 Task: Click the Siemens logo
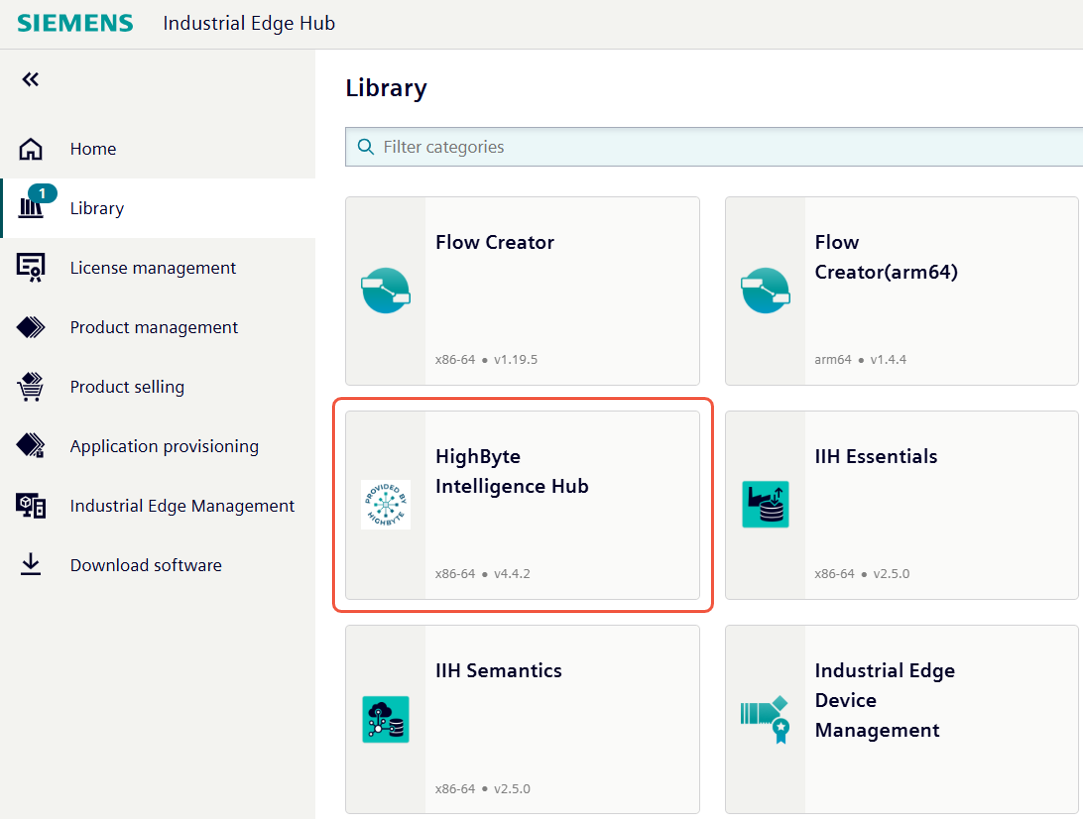(75, 23)
